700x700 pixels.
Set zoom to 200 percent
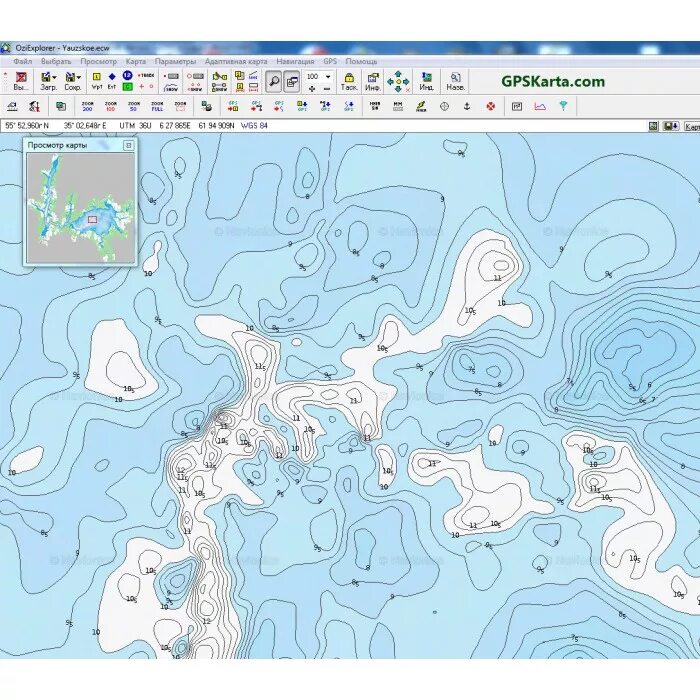[x=88, y=106]
